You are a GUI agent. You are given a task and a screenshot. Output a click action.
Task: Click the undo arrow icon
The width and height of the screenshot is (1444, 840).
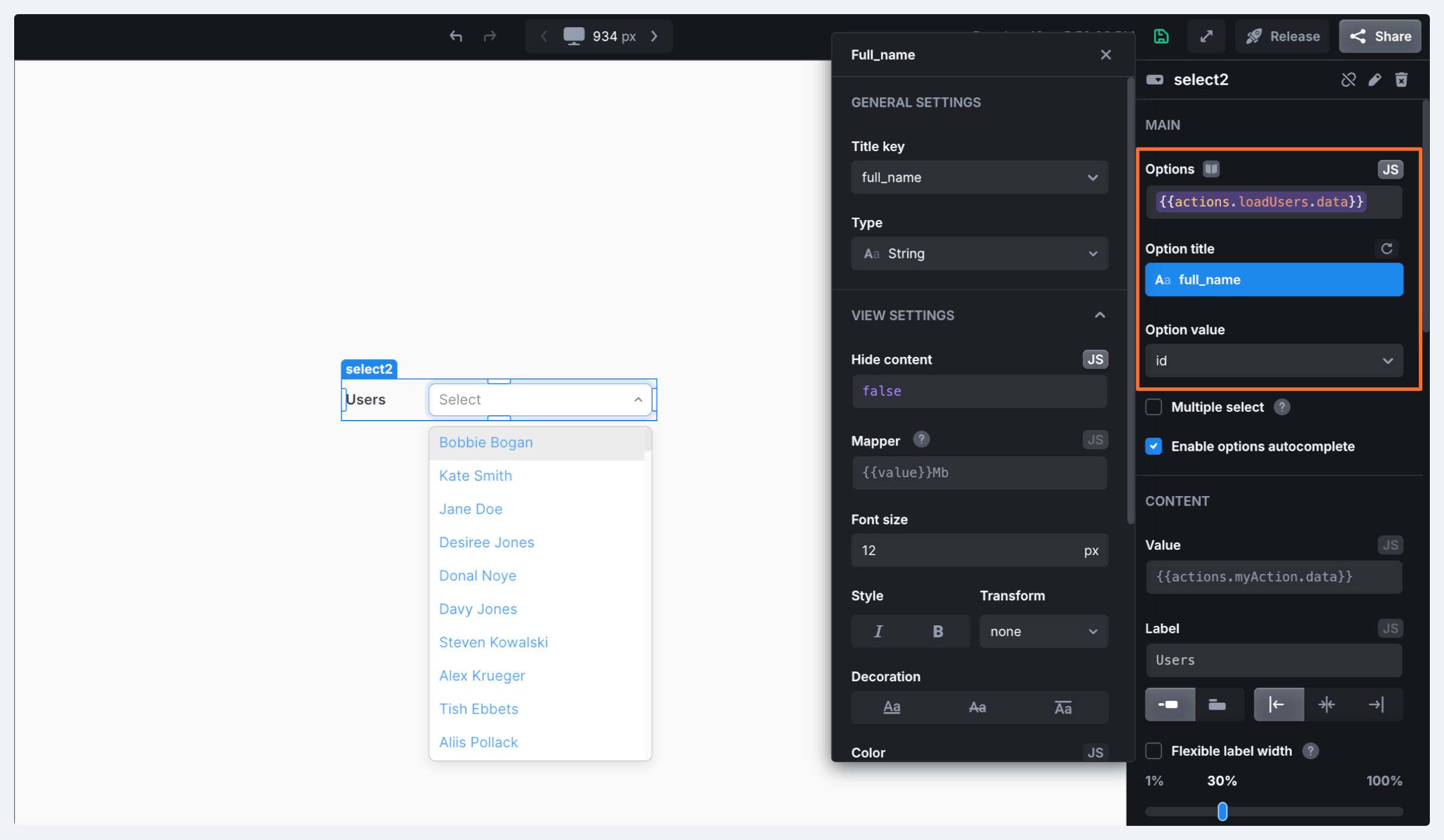point(455,37)
